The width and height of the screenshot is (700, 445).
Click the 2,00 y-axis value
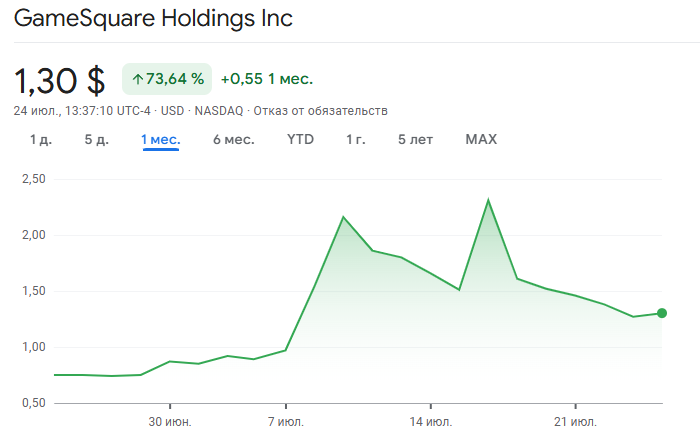(34, 235)
